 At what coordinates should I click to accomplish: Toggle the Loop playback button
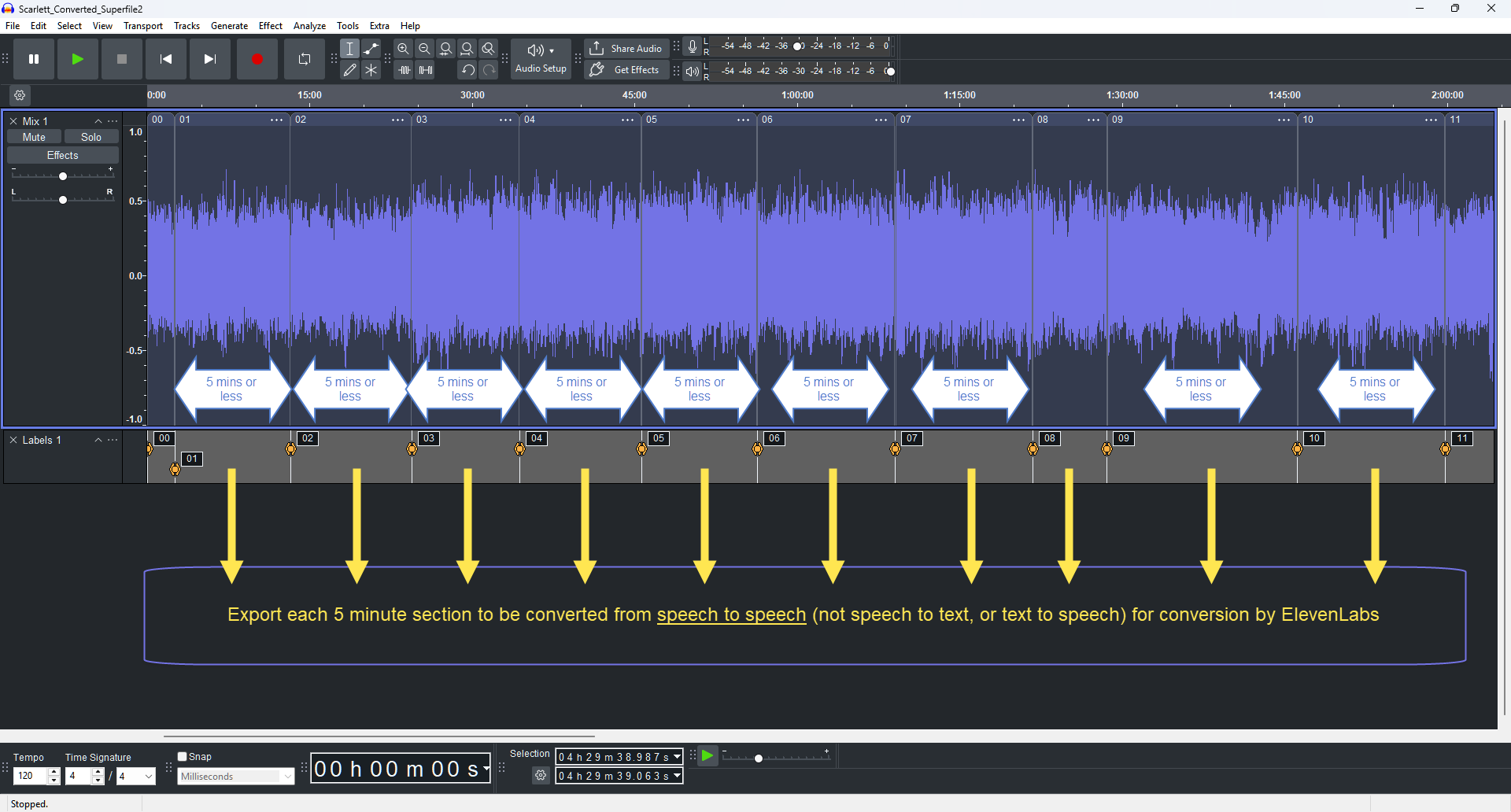click(305, 59)
